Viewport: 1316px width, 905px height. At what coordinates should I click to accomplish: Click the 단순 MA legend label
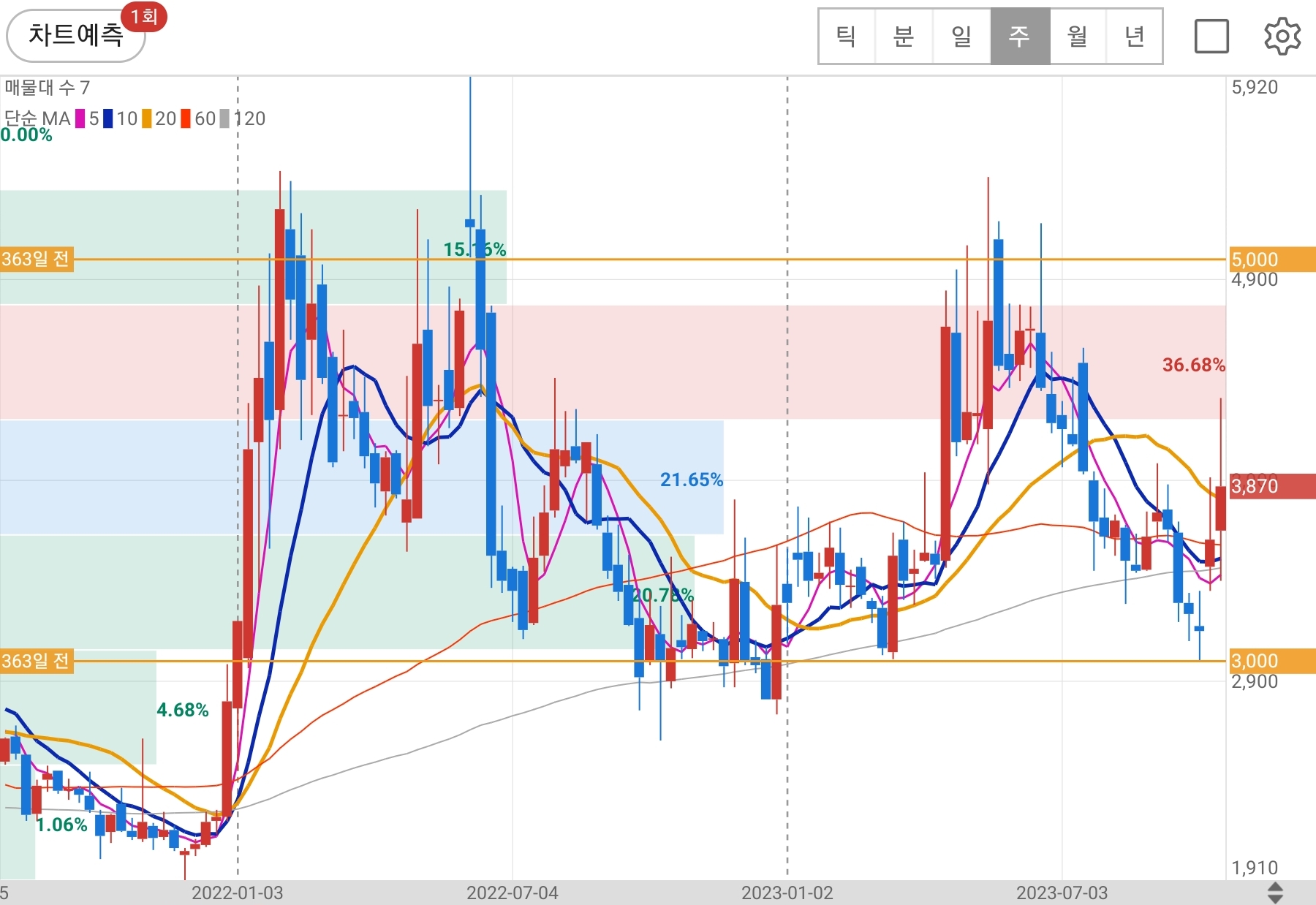point(37,118)
